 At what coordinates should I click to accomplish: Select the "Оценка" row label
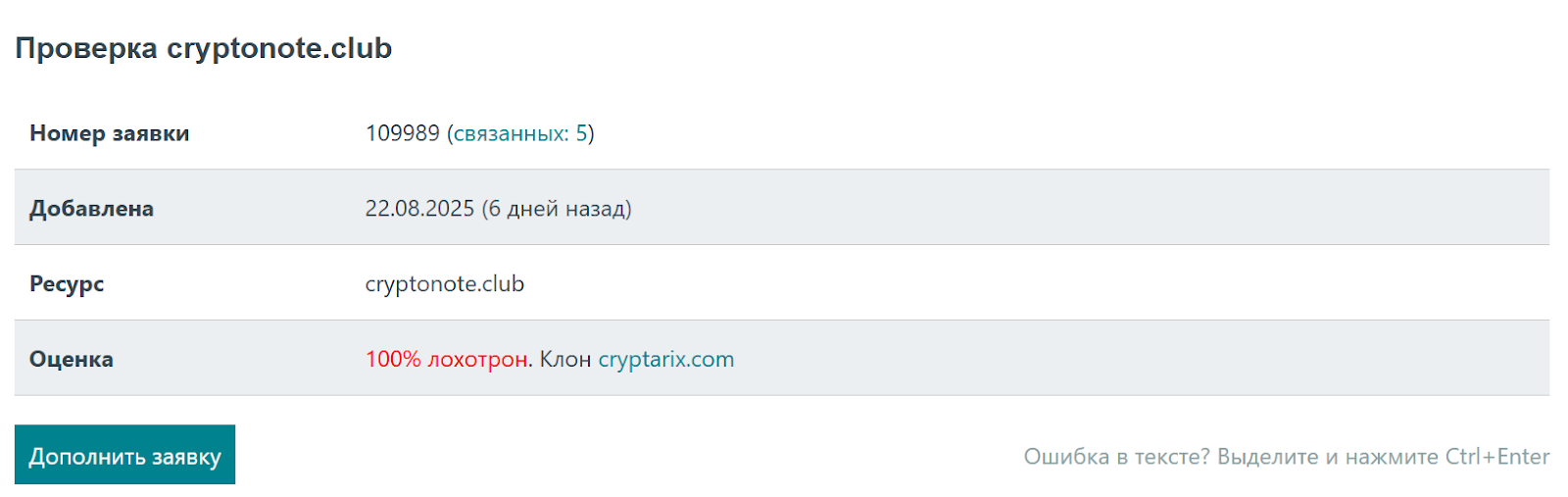click(x=72, y=360)
